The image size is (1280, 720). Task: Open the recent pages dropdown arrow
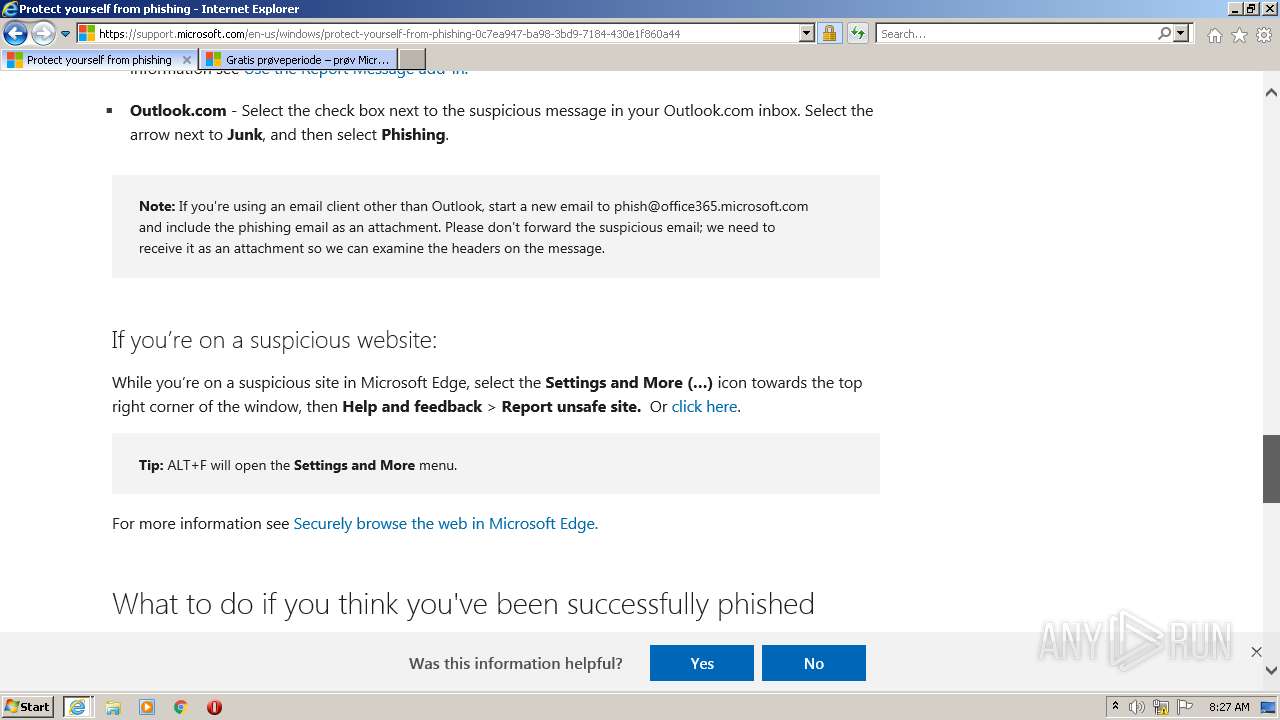(66, 34)
